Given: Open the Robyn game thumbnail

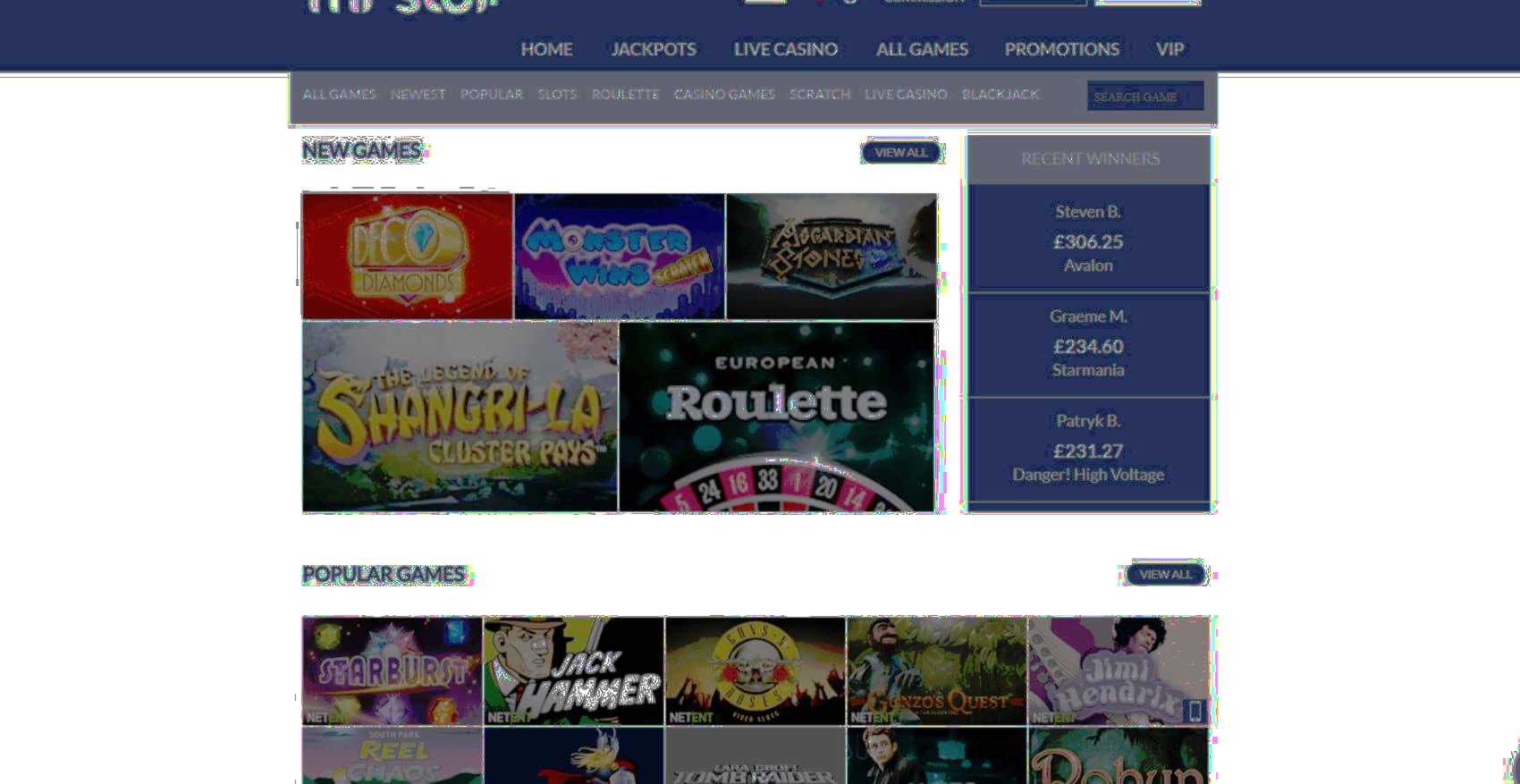Looking at the screenshot, I should tap(1119, 755).
